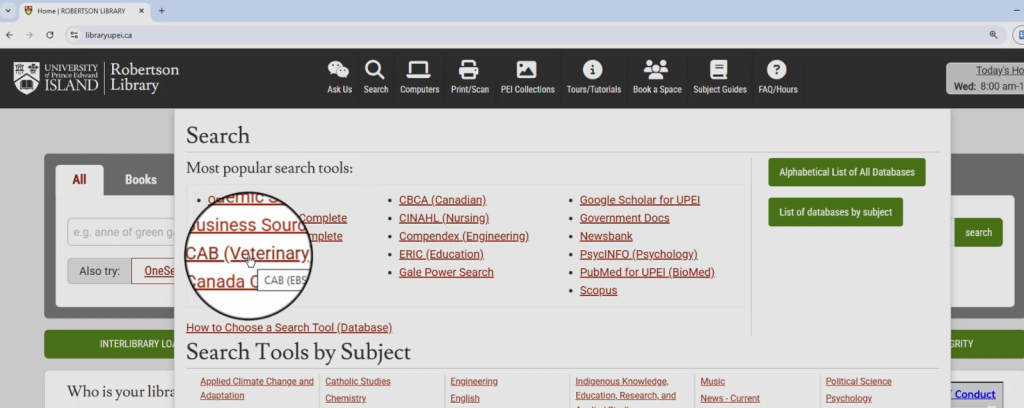Open Tours/Tutorials info icon

(593, 70)
